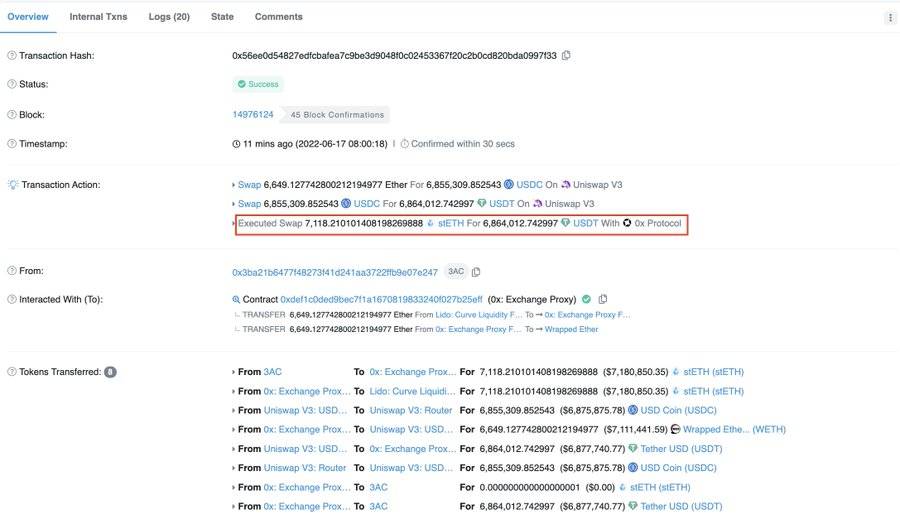Copy the From address to clipboard
The width and height of the screenshot is (900, 529).
476,272
